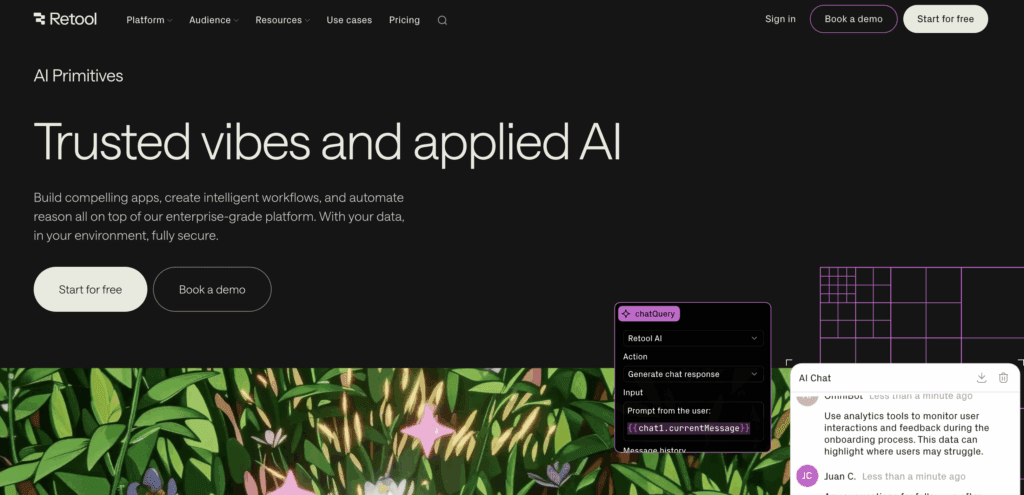
Task: Click Juan C.'s JC avatar
Action: tap(807, 476)
